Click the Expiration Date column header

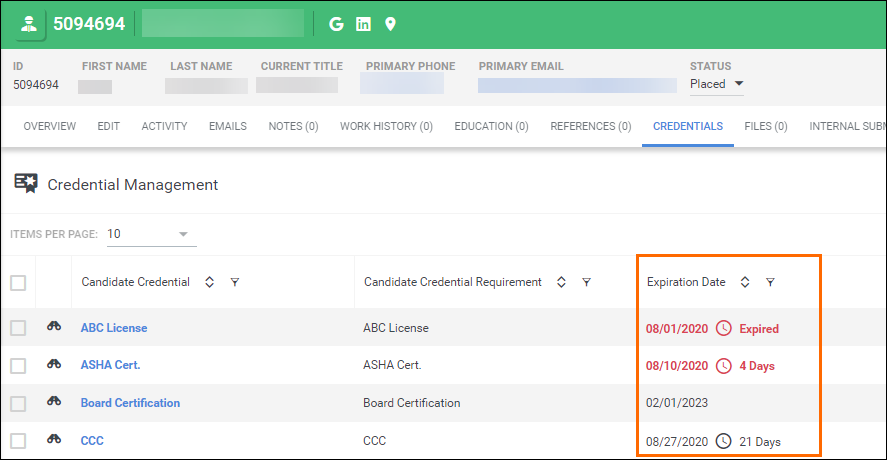point(686,282)
